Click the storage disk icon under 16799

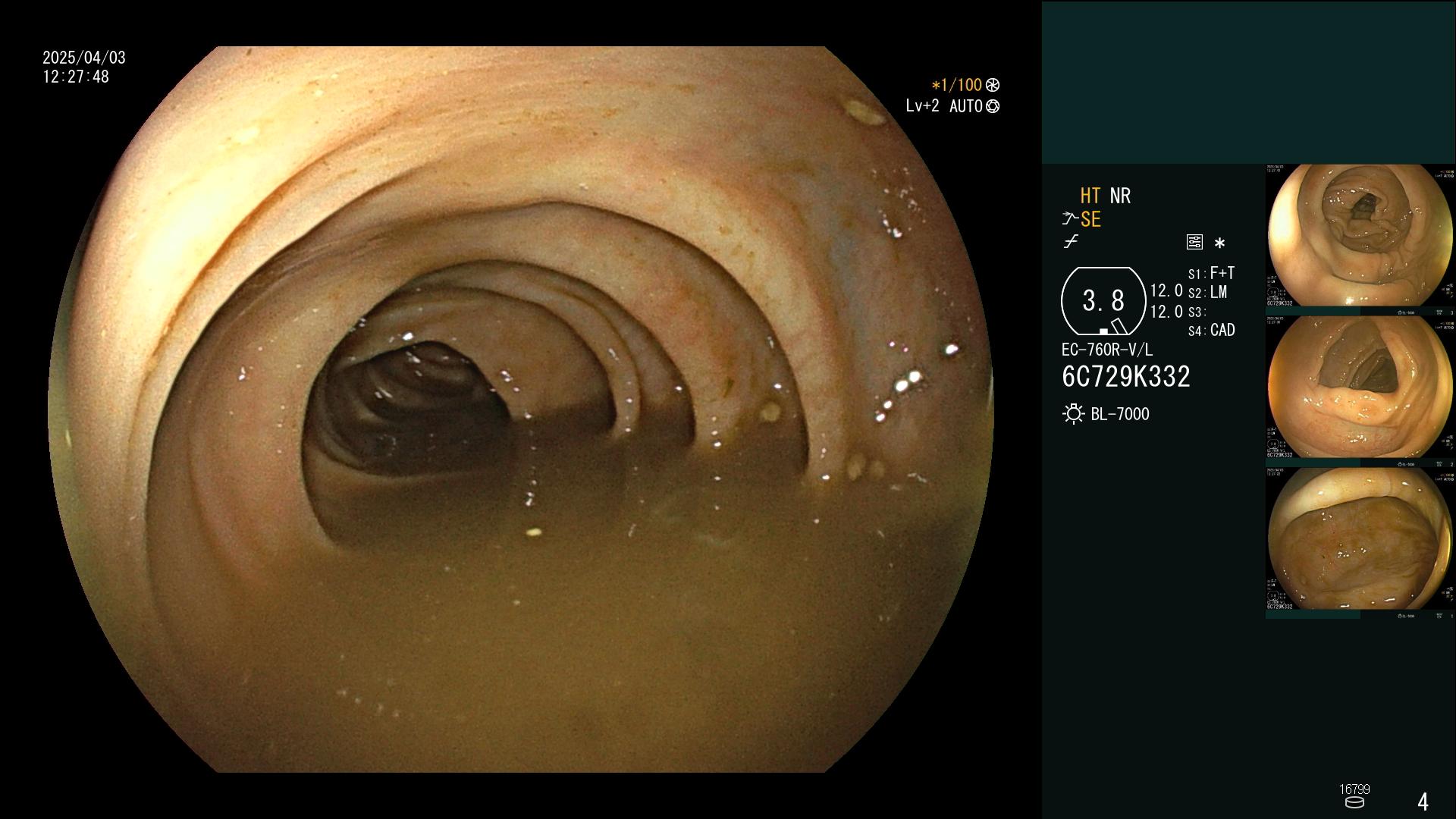click(x=1354, y=802)
